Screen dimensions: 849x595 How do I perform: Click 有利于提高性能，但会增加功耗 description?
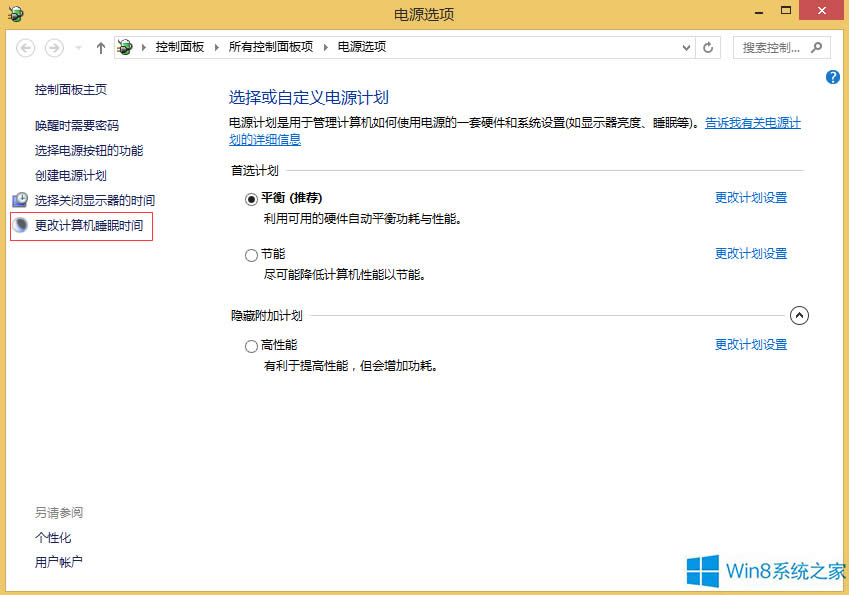click(351, 366)
